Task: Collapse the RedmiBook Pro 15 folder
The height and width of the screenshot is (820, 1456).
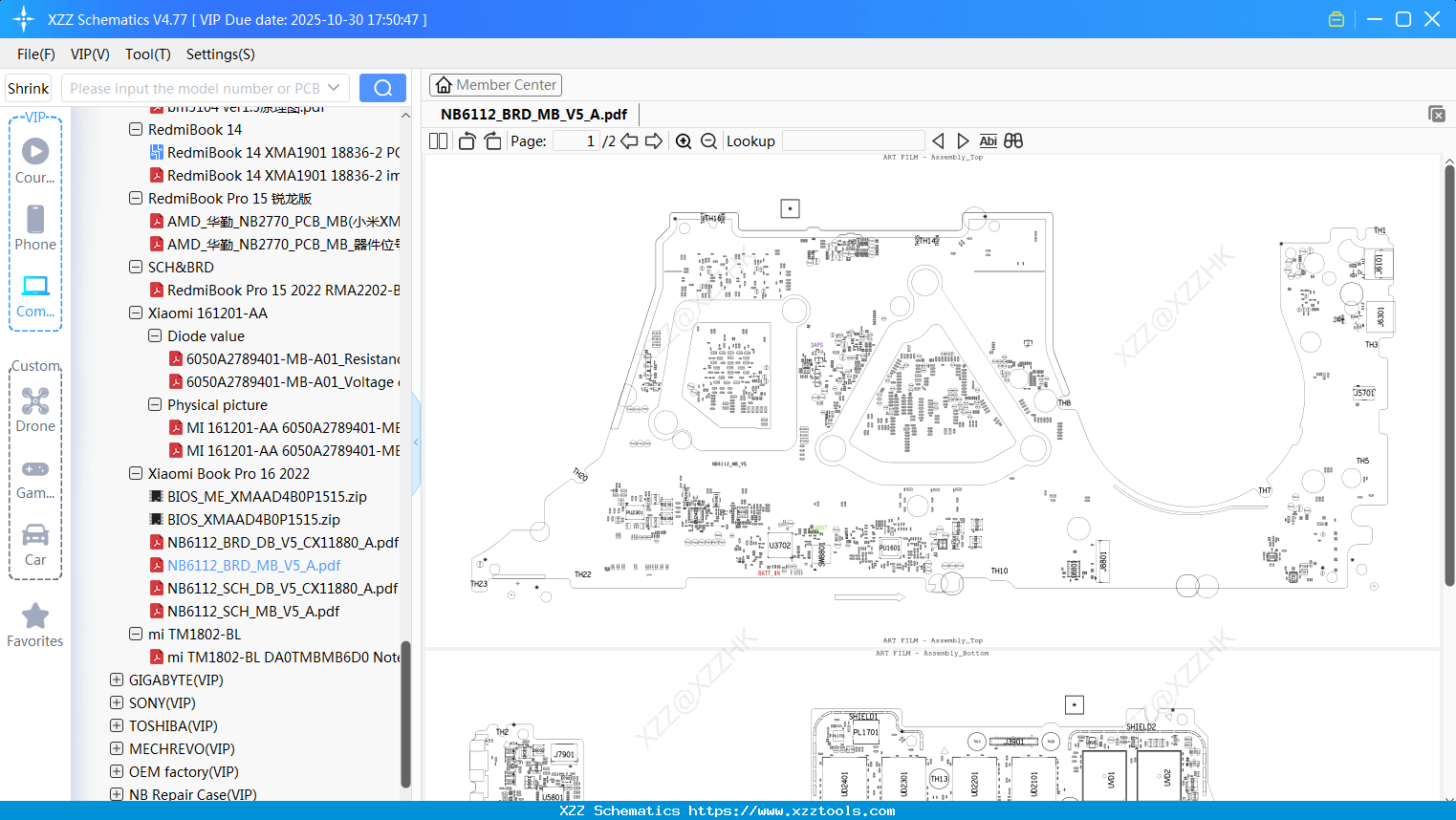Action: (x=136, y=198)
